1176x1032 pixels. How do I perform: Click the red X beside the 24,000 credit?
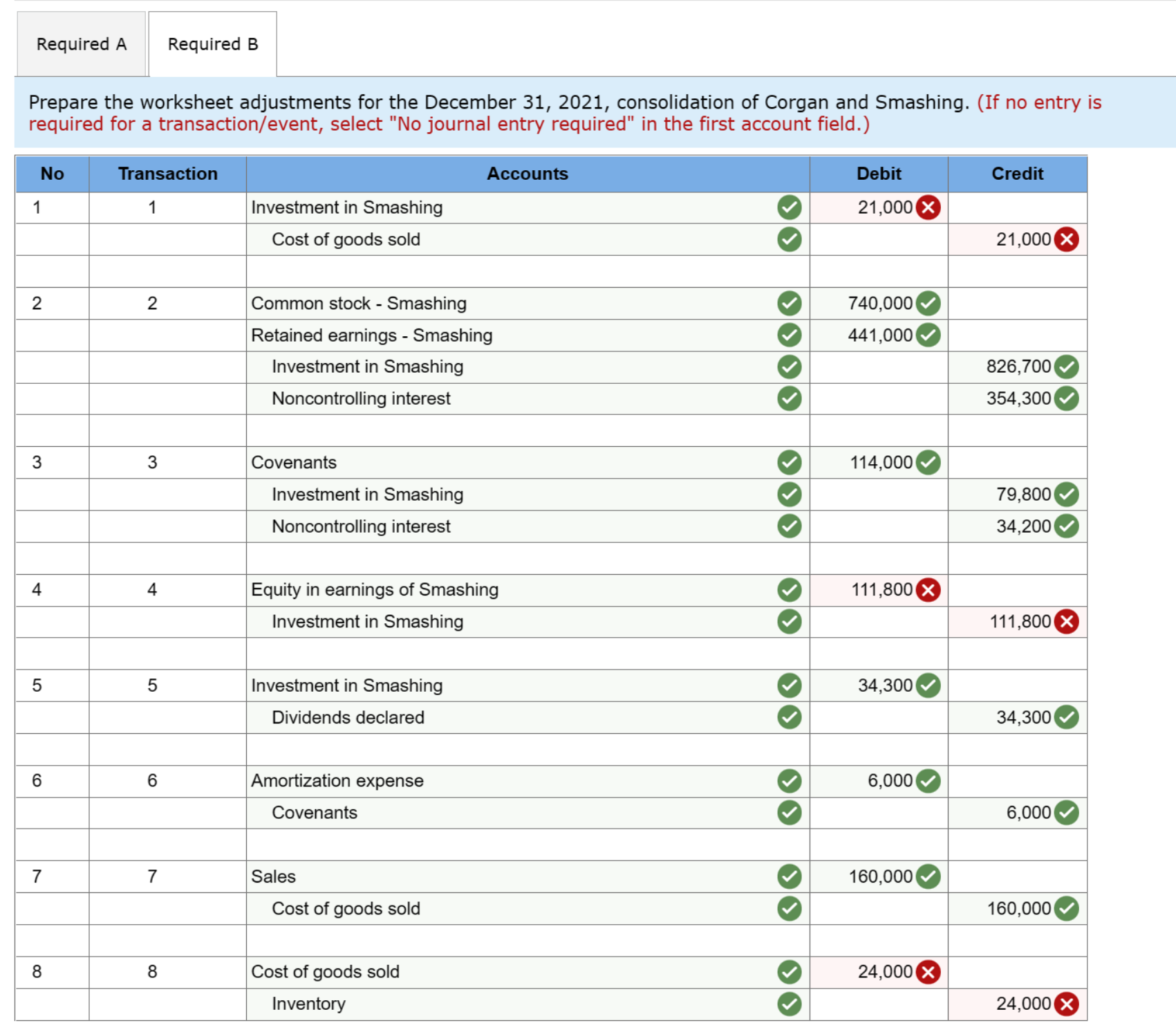1067,1004
